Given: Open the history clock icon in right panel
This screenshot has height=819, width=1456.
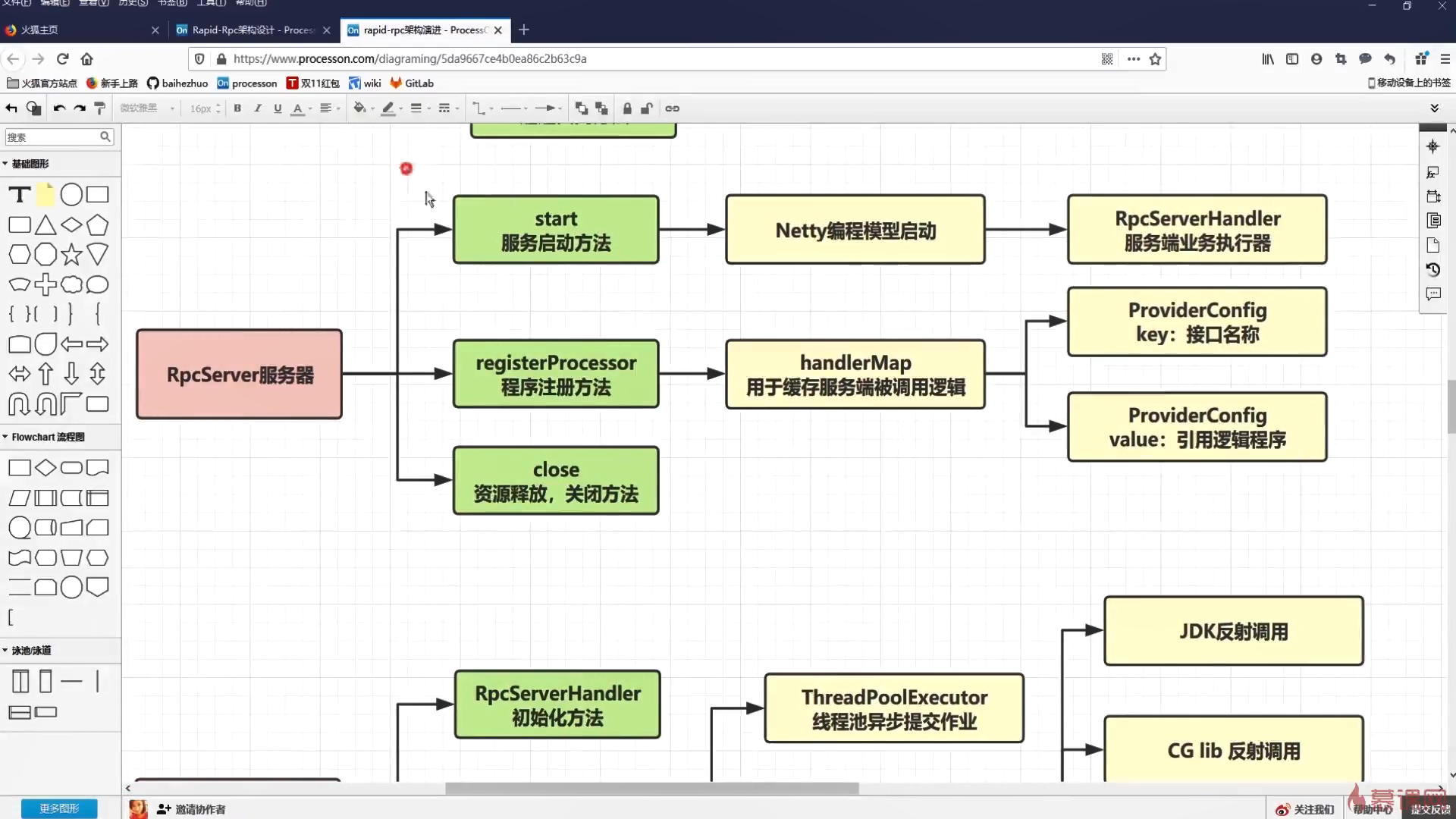Looking at the screenshot, I should pyautogui.click(x=1432, y=269).
